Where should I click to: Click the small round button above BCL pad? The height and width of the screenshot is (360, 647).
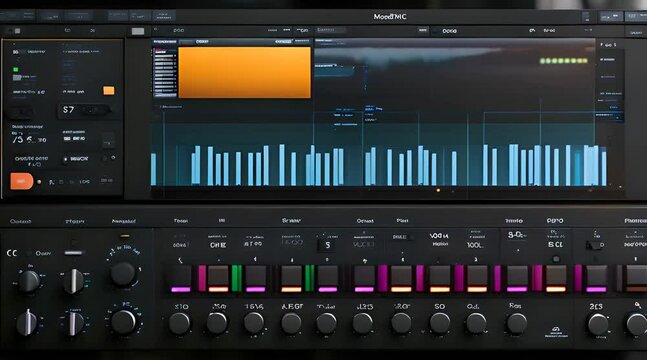point(556,259)
